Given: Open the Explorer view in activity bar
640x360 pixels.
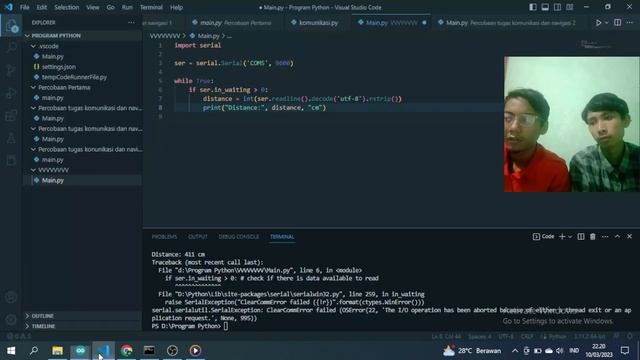Looking at the screenshot, I should click(x=11, y=26).
